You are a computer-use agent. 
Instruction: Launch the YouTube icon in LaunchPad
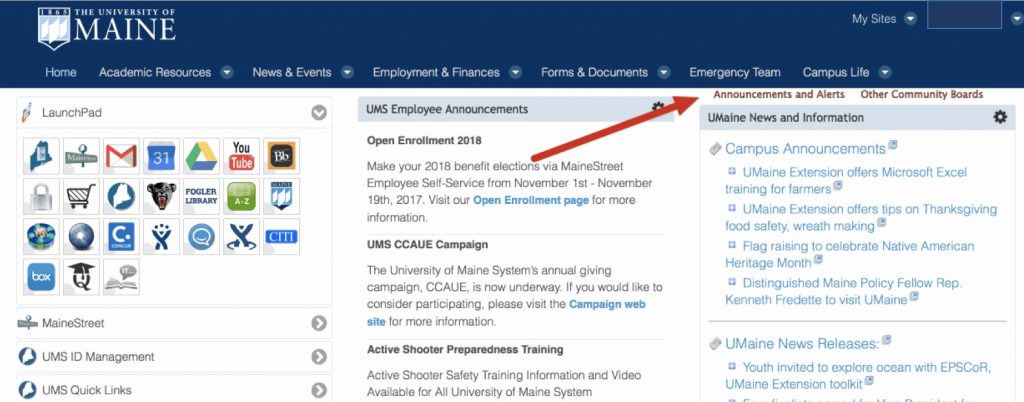pyautogui.click(x=241, y=156)
